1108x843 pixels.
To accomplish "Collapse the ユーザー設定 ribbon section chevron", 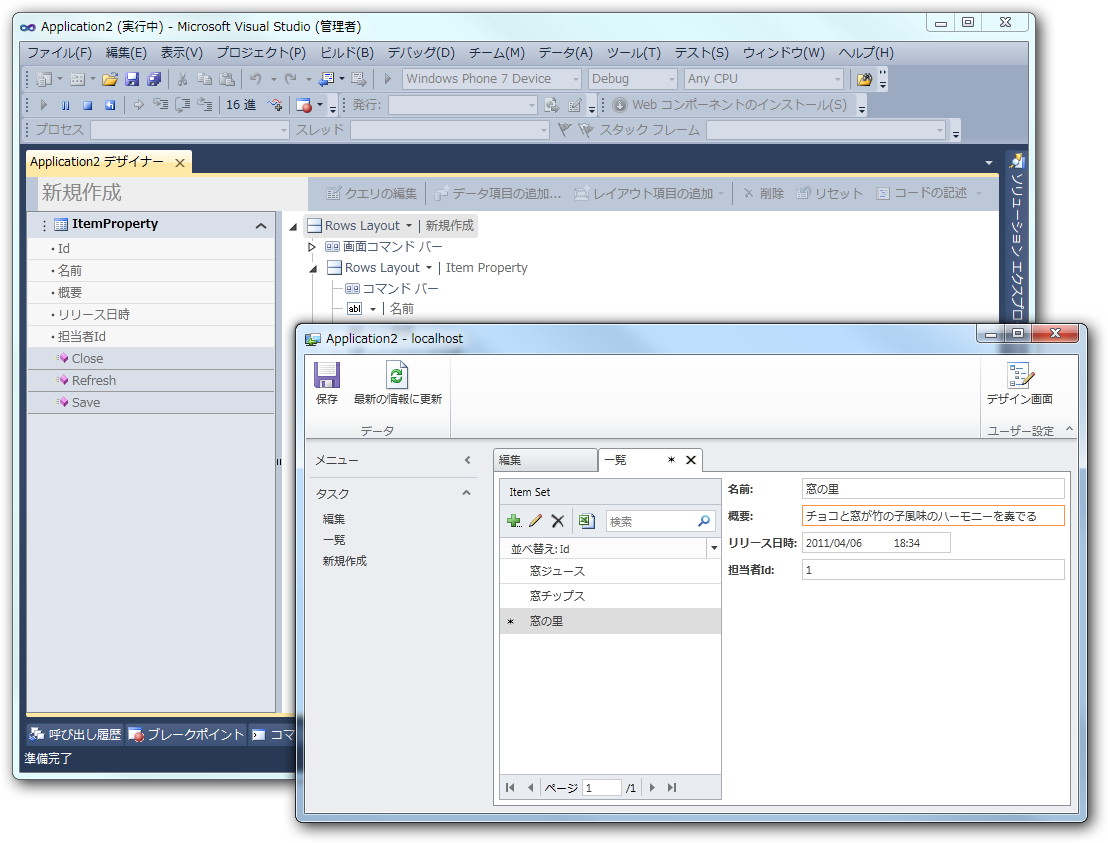I will point(1069,430).
